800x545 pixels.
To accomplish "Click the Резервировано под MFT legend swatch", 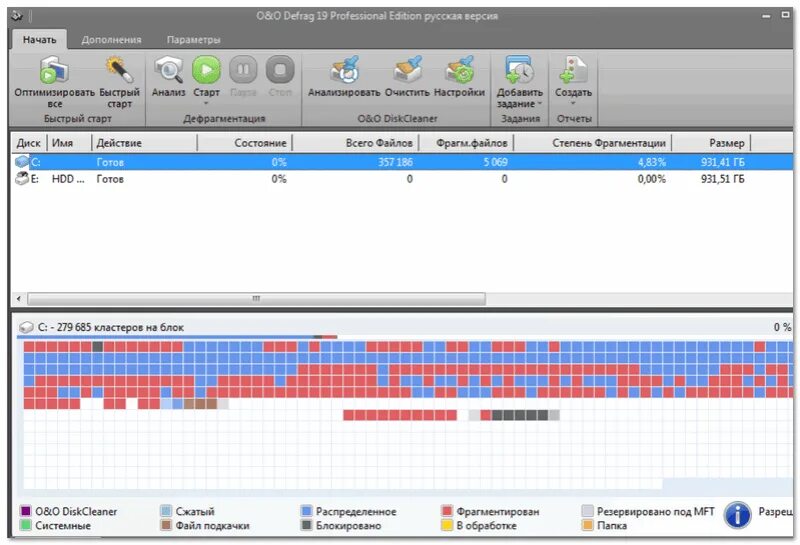I will 588,511.
